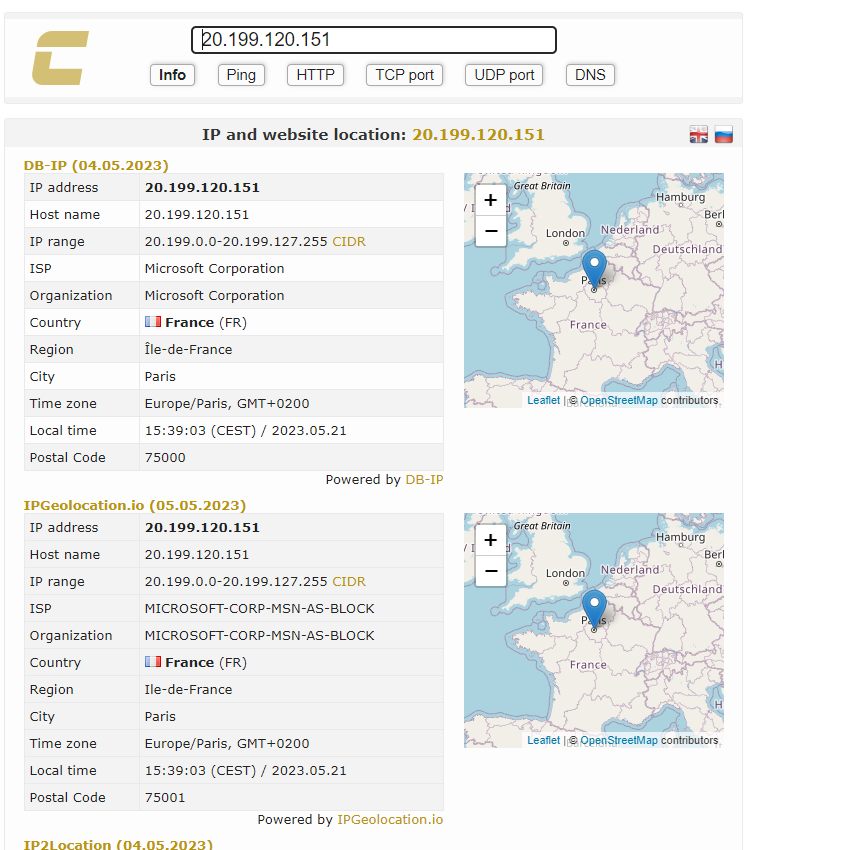Viewport: 867px width, 850px height.
Task: Open OpenStreetMap link on DB-IP map
Action: point(619,400)
